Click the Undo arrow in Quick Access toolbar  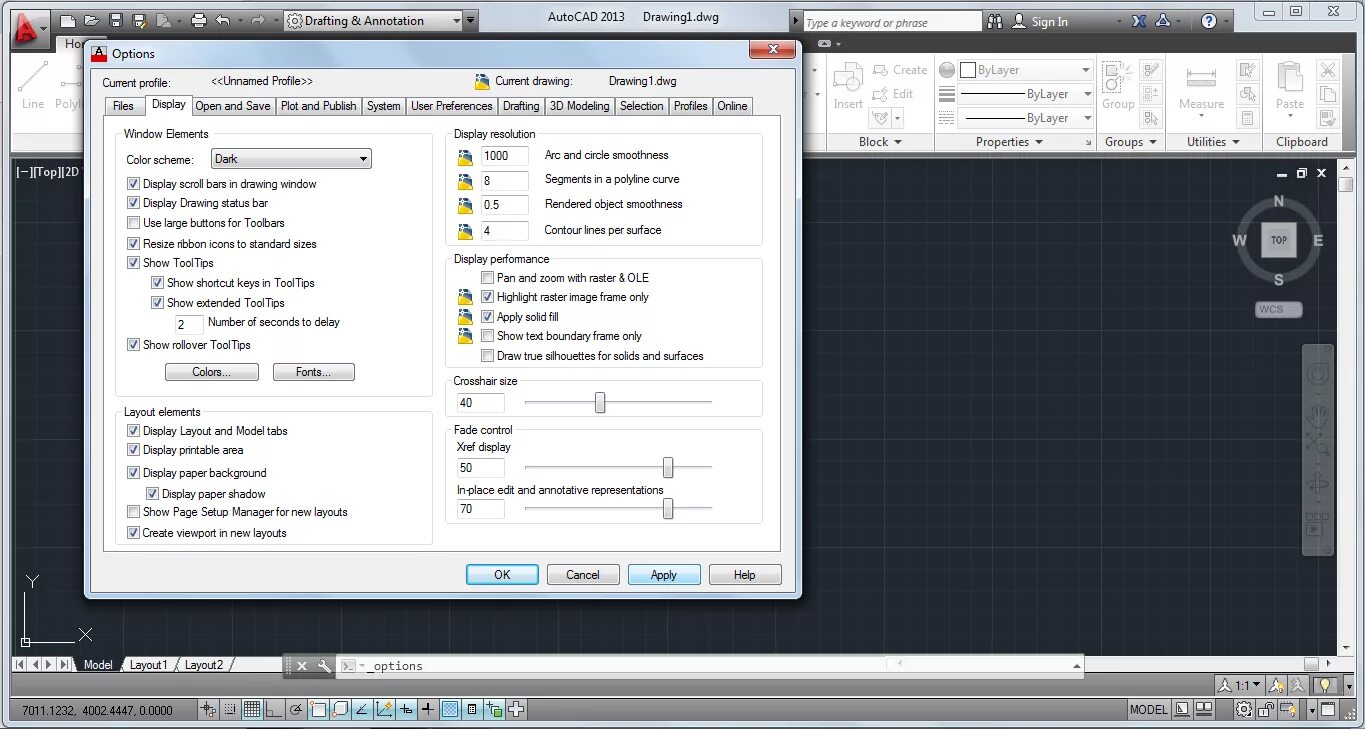click(x=222, y=21)
